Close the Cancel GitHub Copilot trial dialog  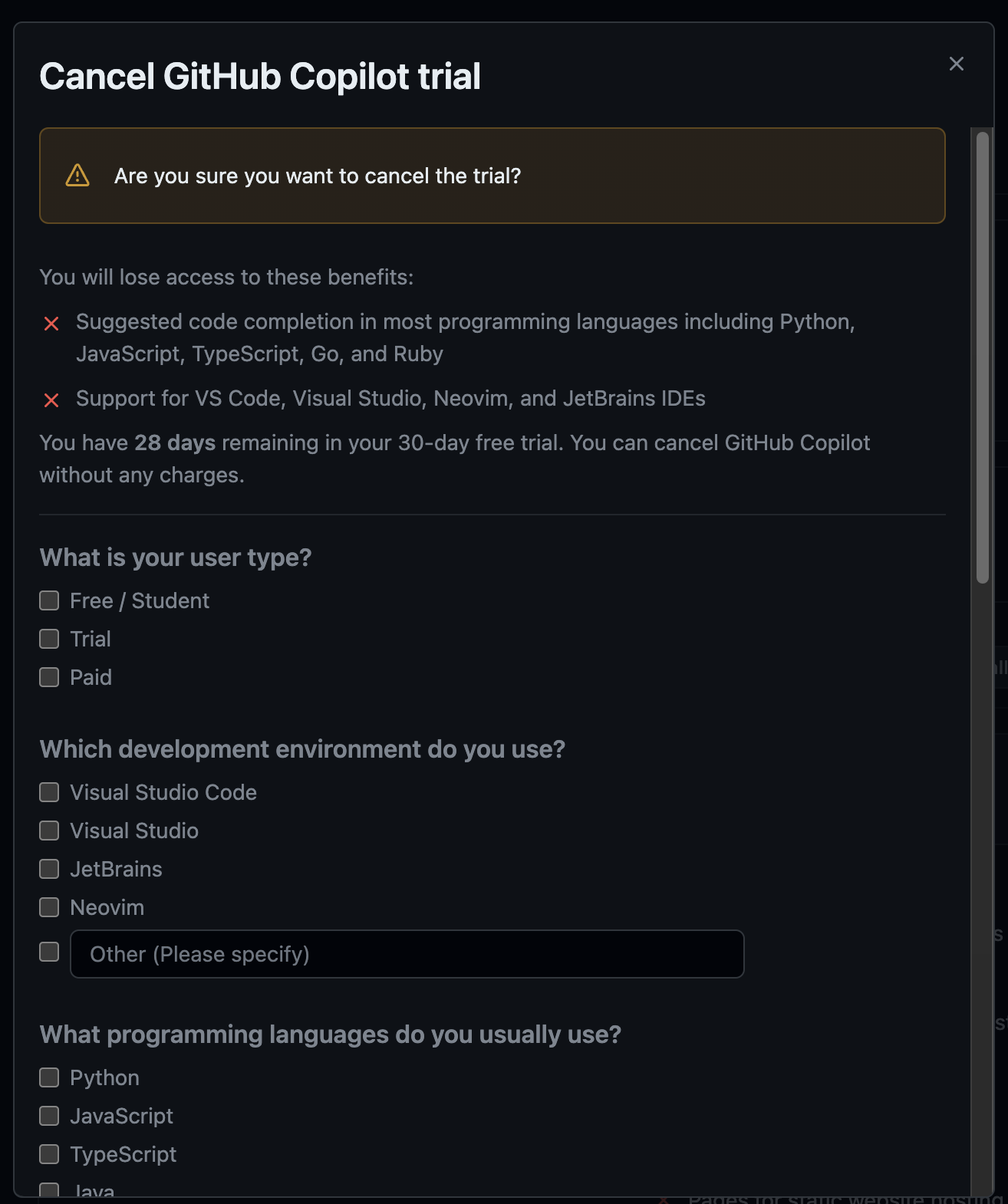click(x=956, y=64)
